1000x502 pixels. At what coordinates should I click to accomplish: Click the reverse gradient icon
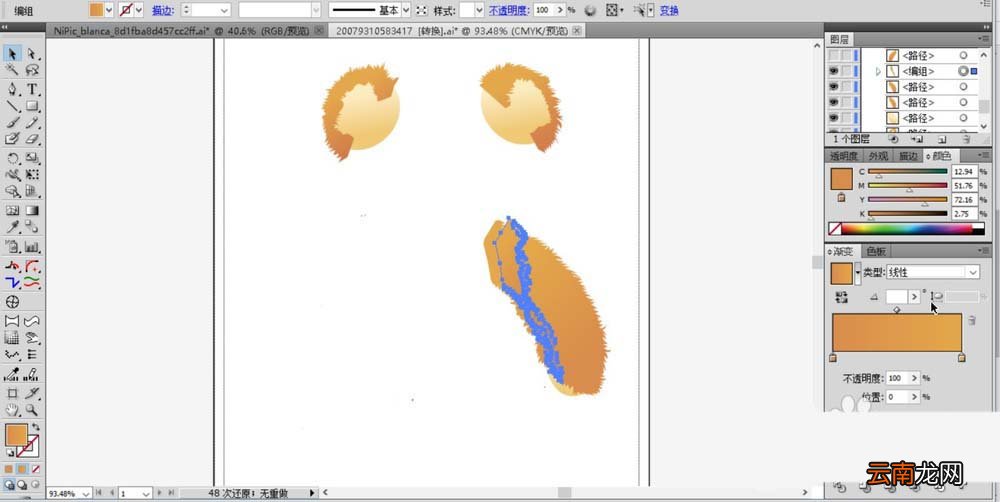[x=841, y=297]
